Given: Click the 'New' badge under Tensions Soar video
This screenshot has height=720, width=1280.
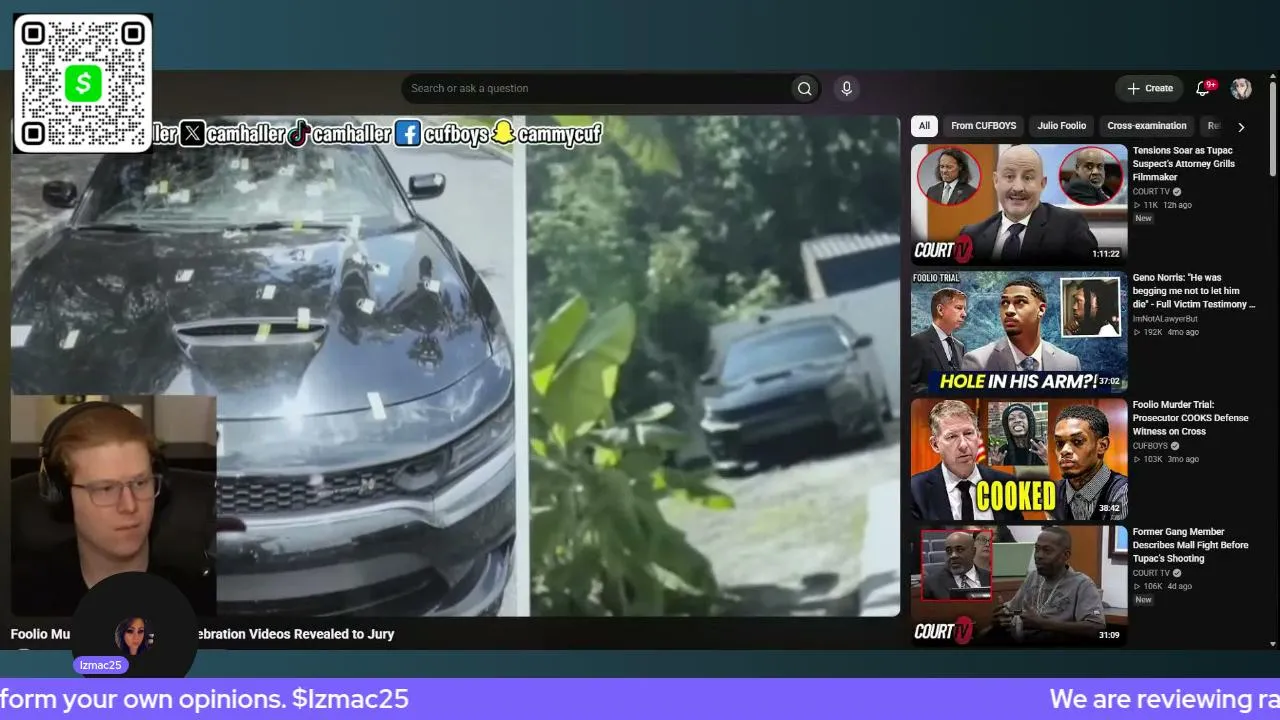Looking at the screenshot, I should (1143, 218).
